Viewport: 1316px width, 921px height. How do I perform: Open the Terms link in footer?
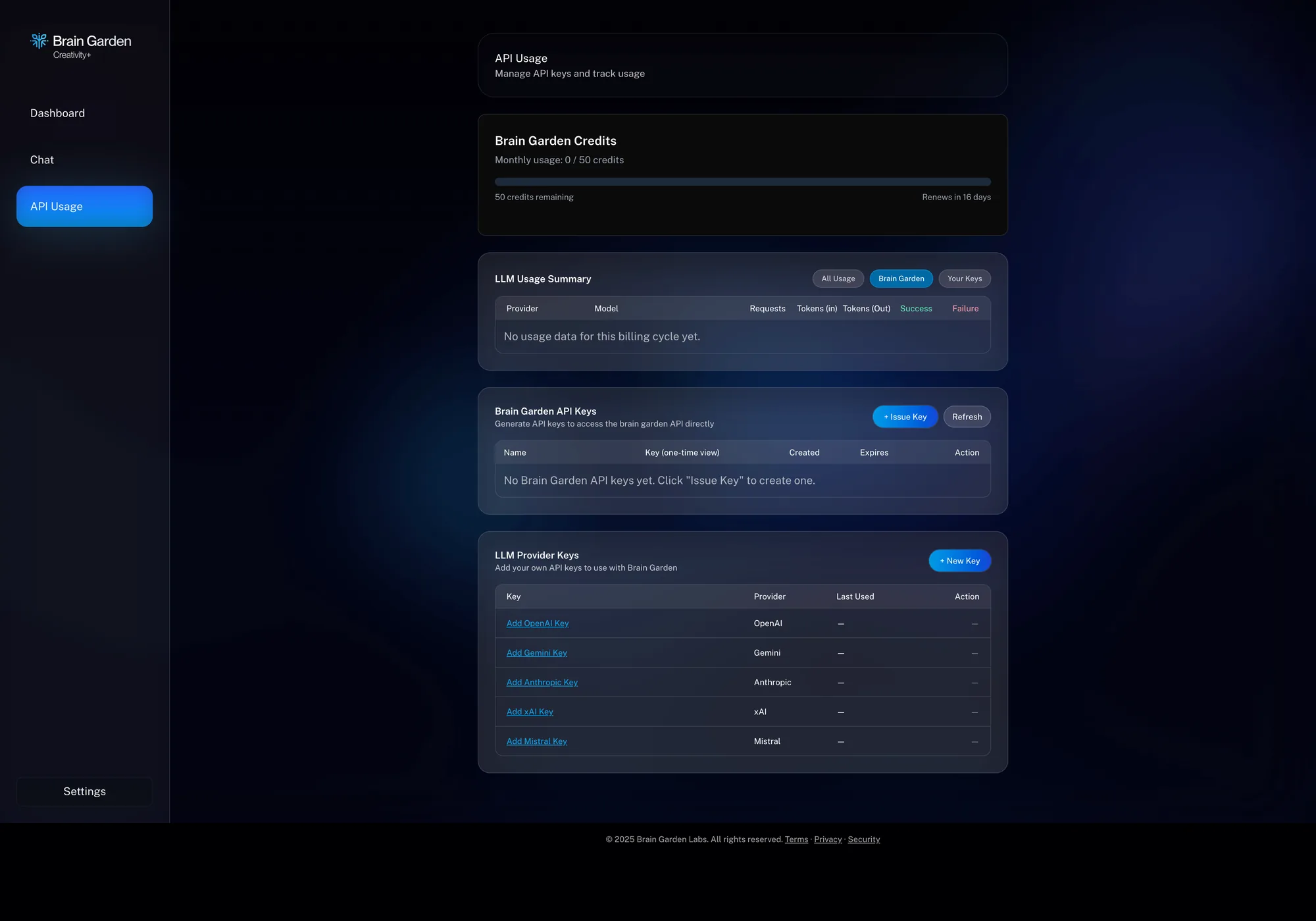click(x=796, y=839)
